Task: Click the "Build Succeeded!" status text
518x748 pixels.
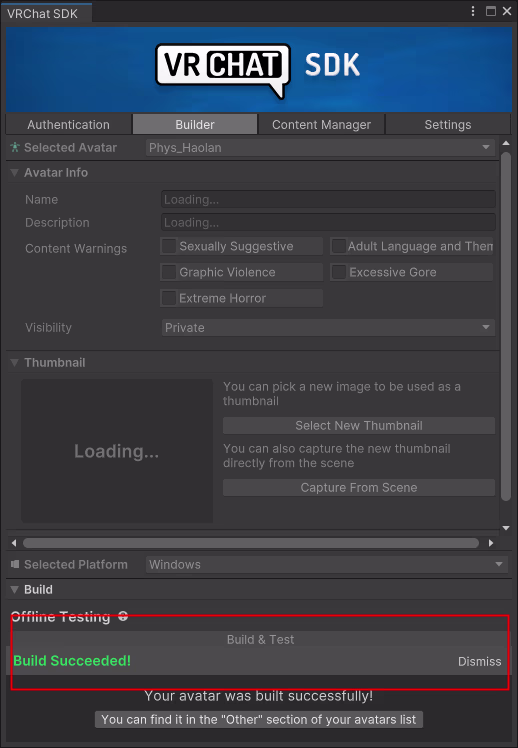Action: 72,661
